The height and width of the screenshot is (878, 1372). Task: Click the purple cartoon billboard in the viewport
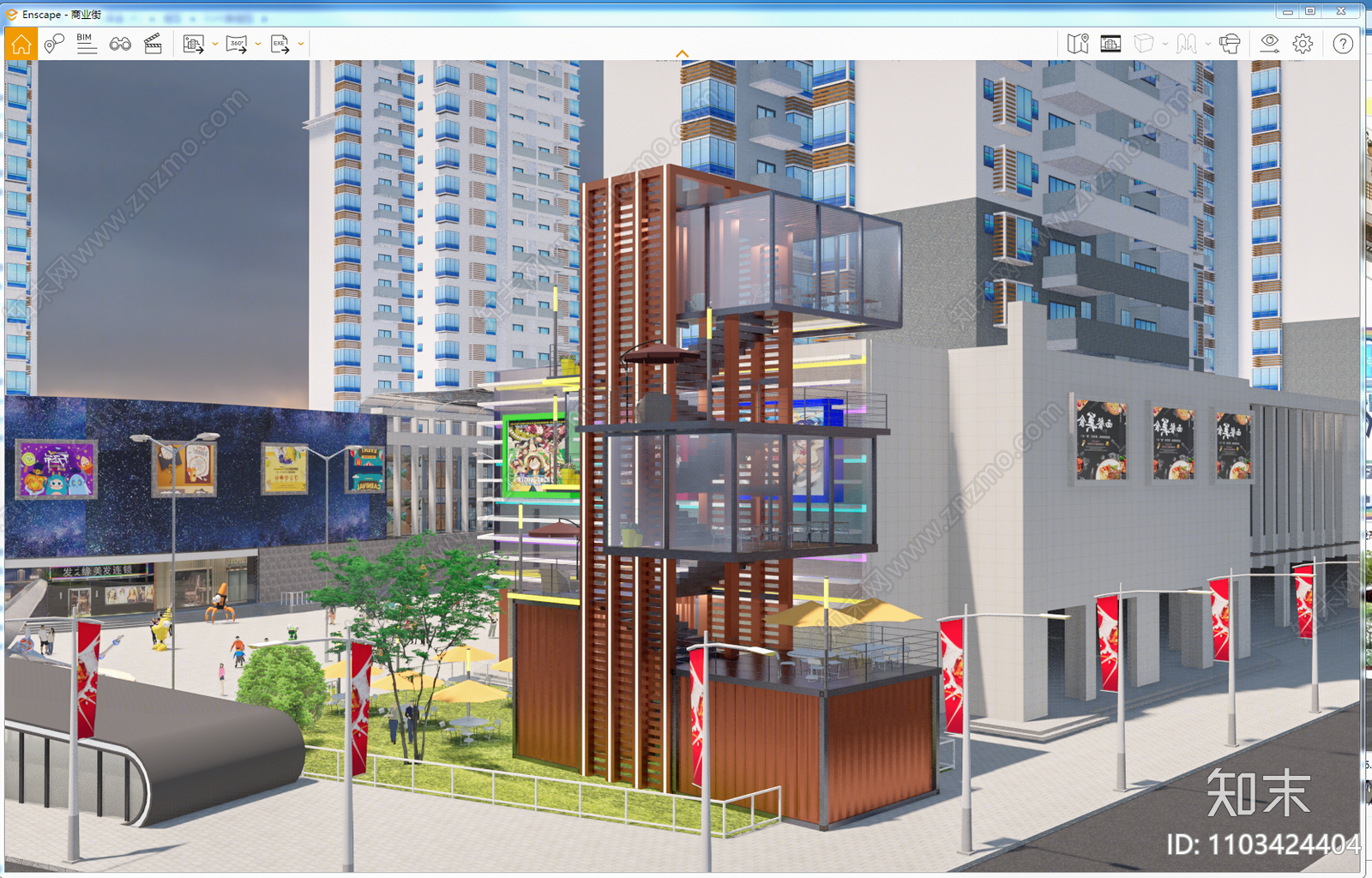pos(56,470)
